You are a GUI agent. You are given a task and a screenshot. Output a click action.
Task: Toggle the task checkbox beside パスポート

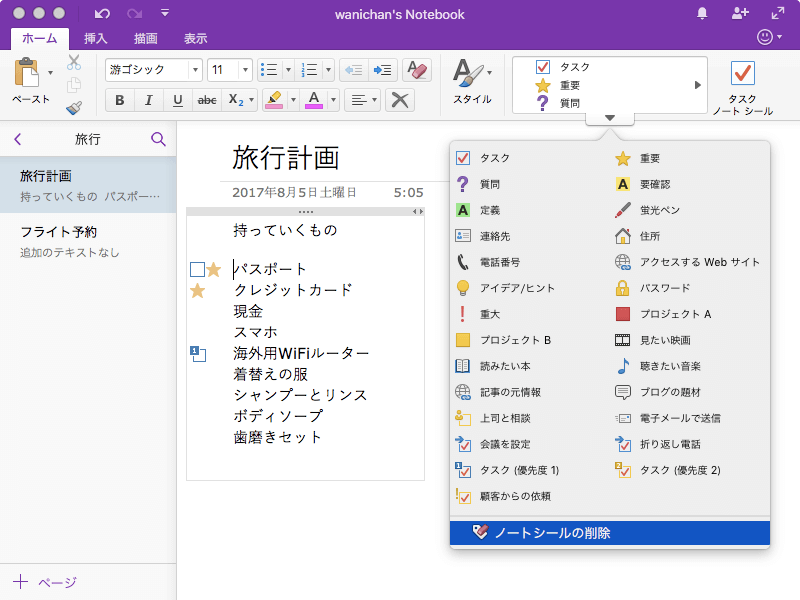197,269
